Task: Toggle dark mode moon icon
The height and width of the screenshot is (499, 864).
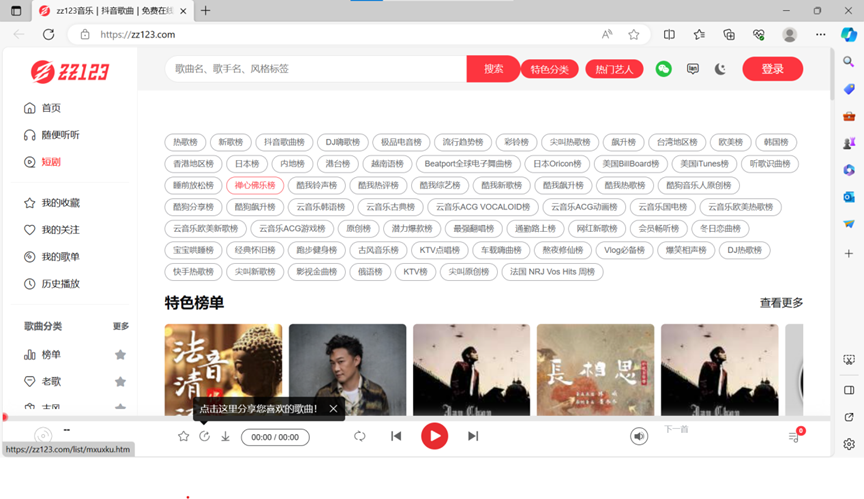Action: [720, 69]
